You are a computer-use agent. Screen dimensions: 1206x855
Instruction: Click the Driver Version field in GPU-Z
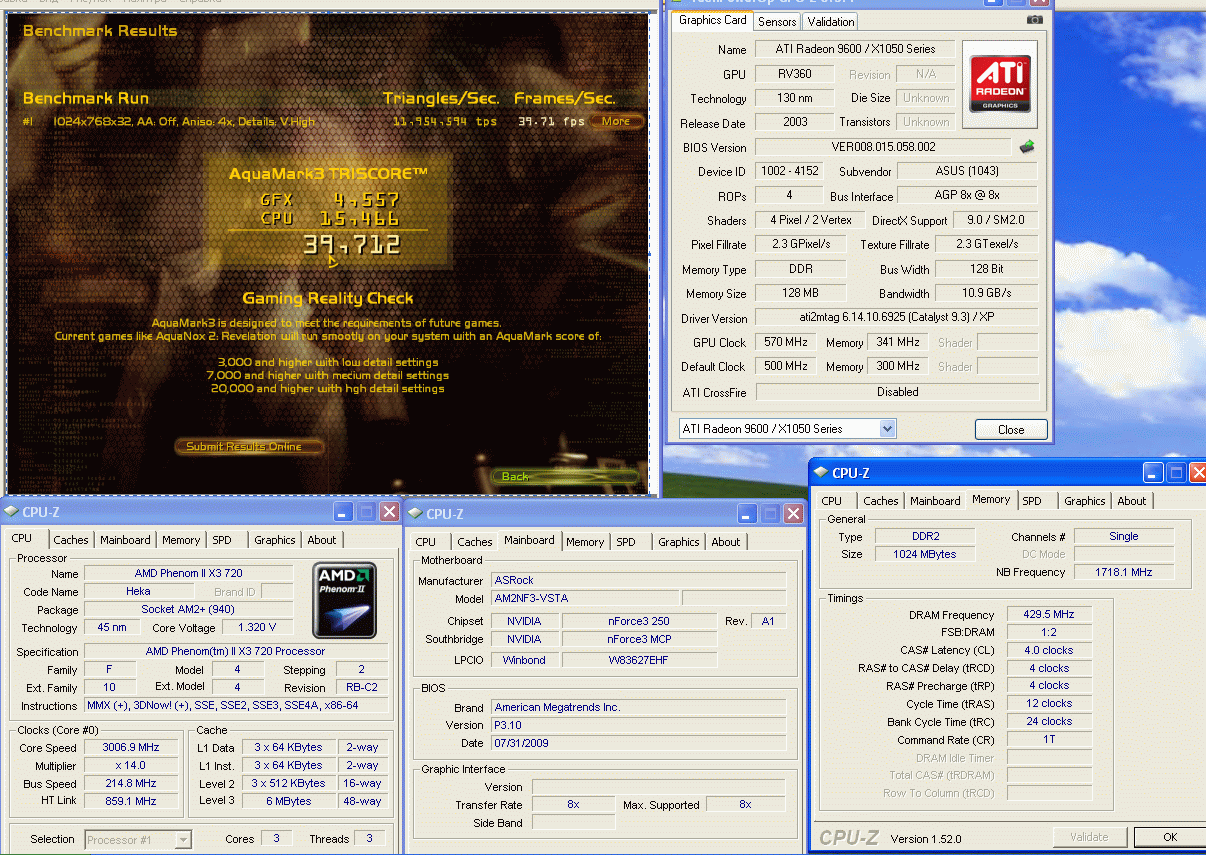click(897, 319)
